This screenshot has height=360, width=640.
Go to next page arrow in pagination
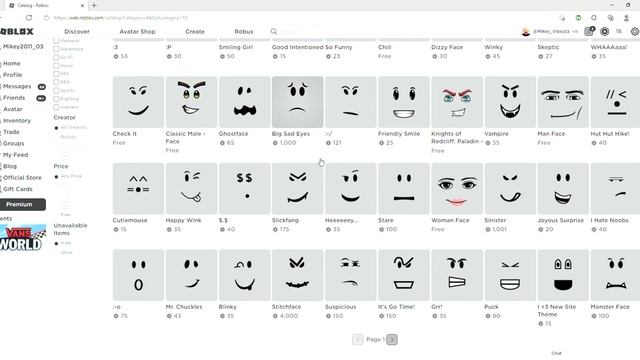392,340
